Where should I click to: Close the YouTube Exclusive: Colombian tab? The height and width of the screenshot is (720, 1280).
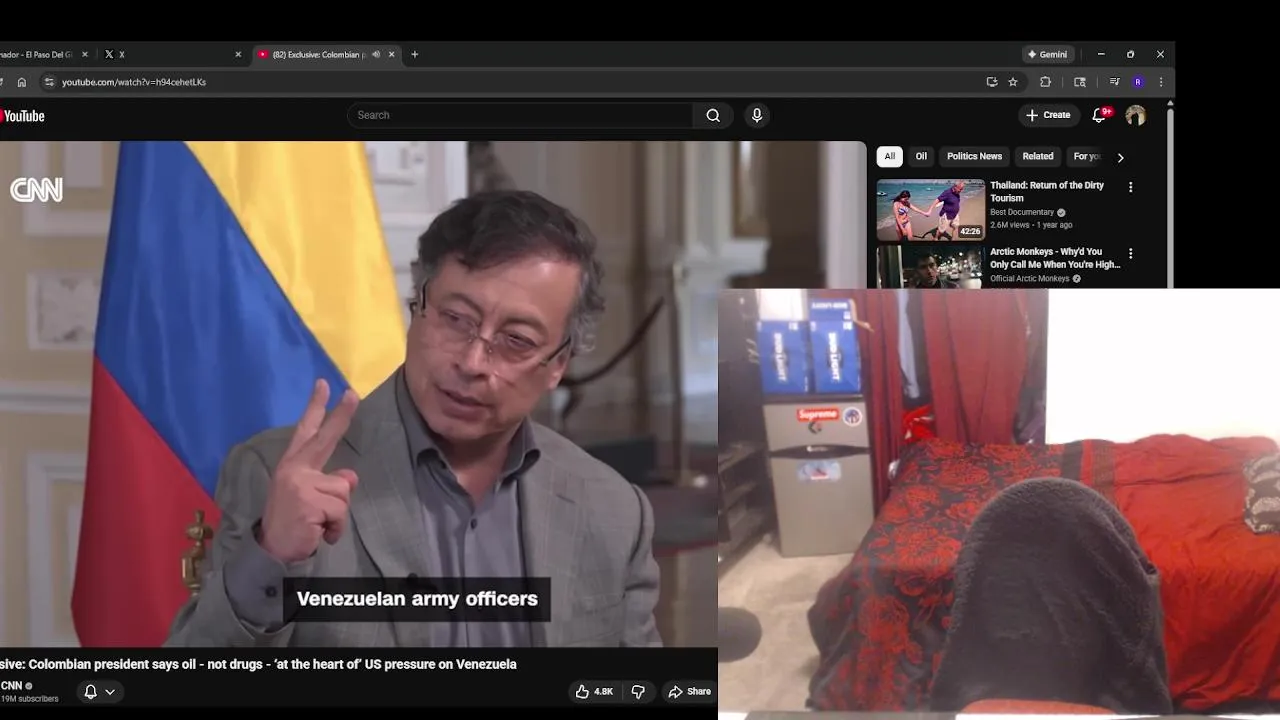coord(392,54)
